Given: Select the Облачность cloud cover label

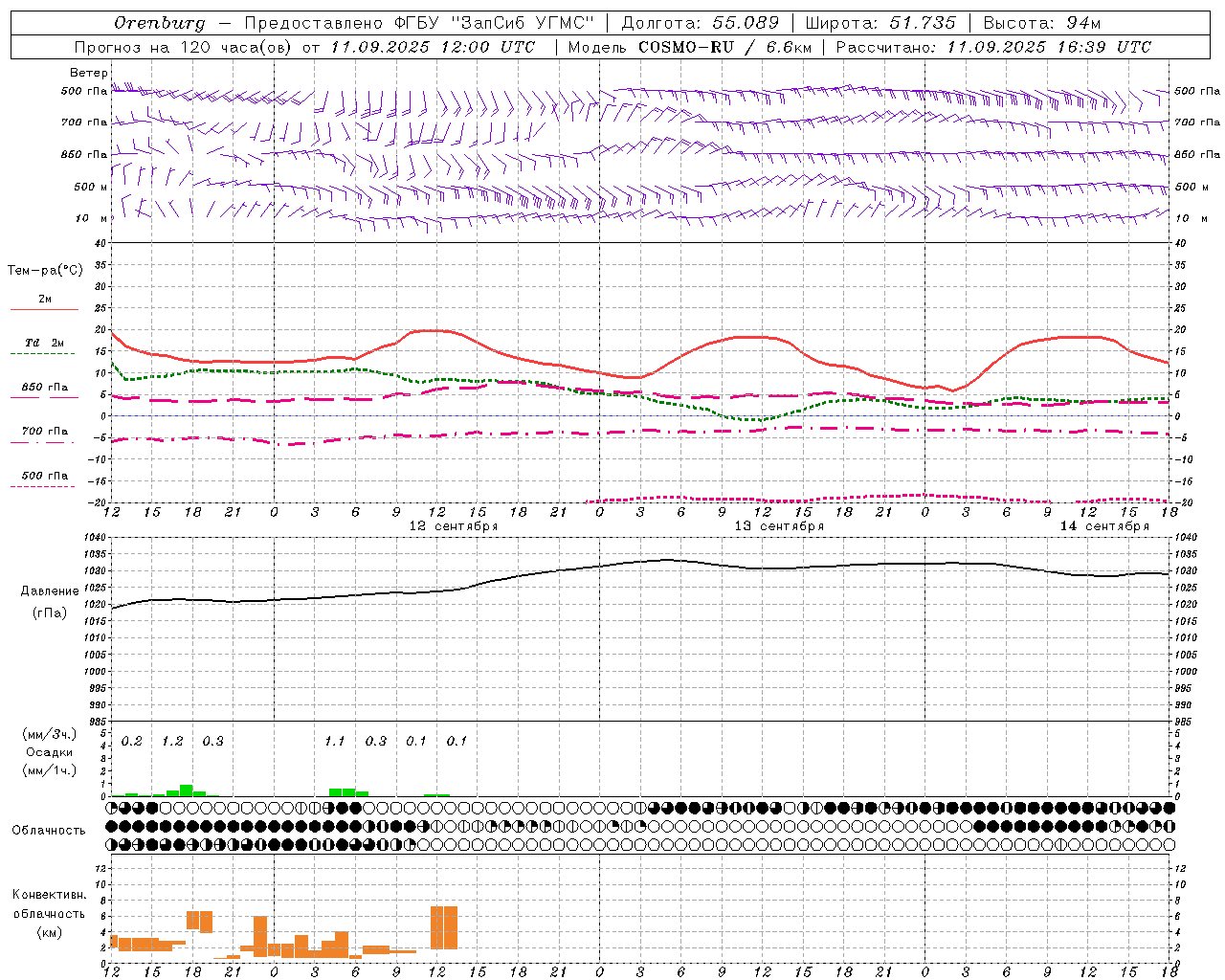Looking at the screenshot, I should 49,831.
